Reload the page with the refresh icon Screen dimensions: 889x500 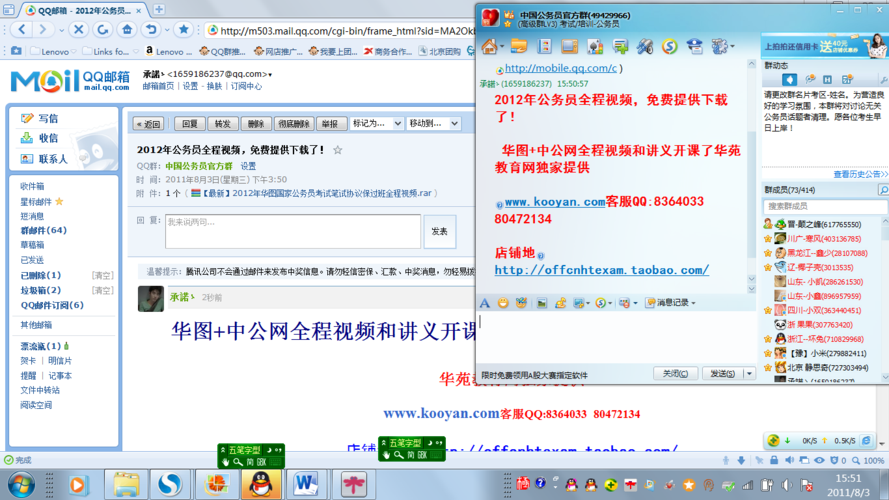(x=103, y=29)
